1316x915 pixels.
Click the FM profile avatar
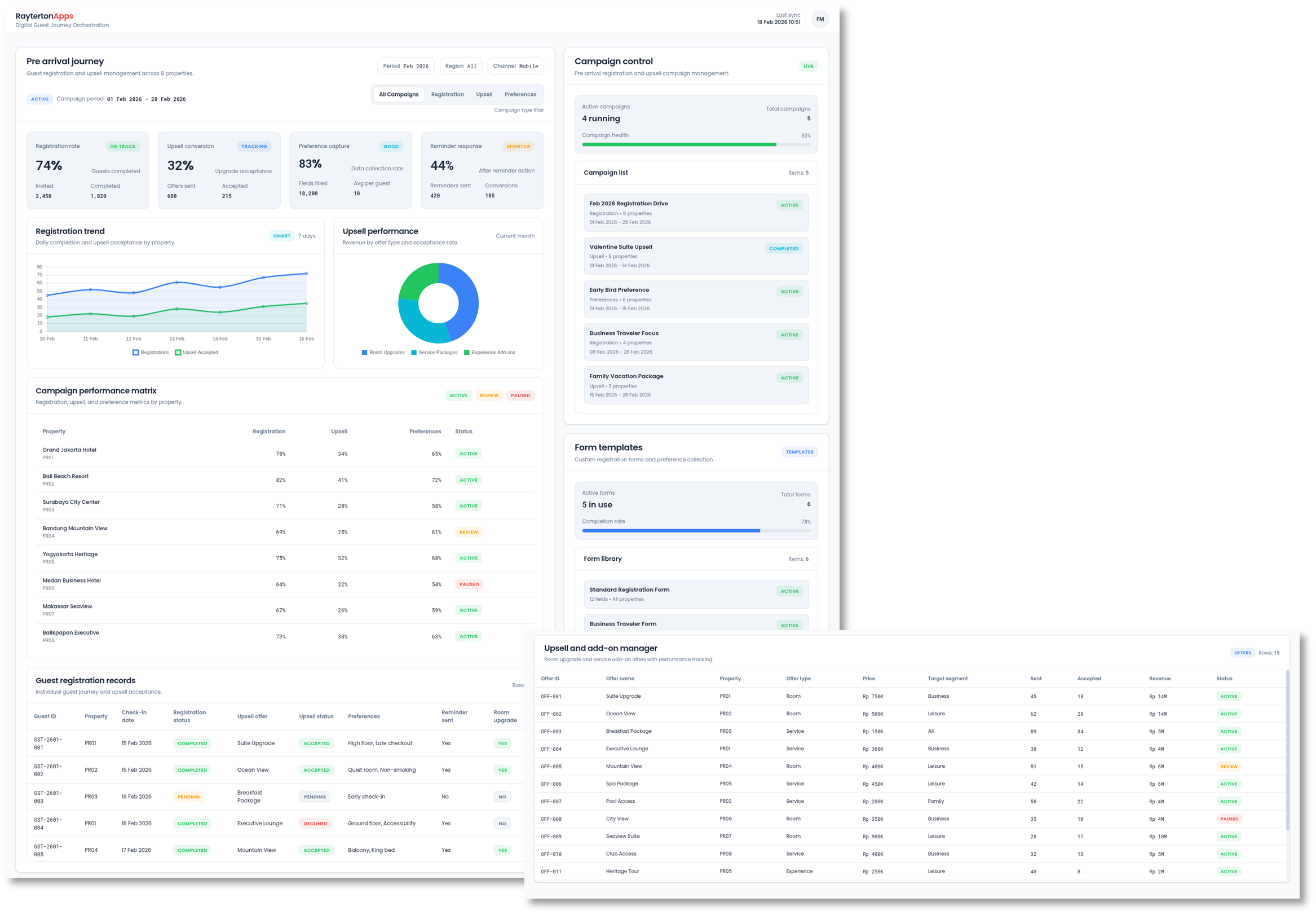(x=820, y=19)
